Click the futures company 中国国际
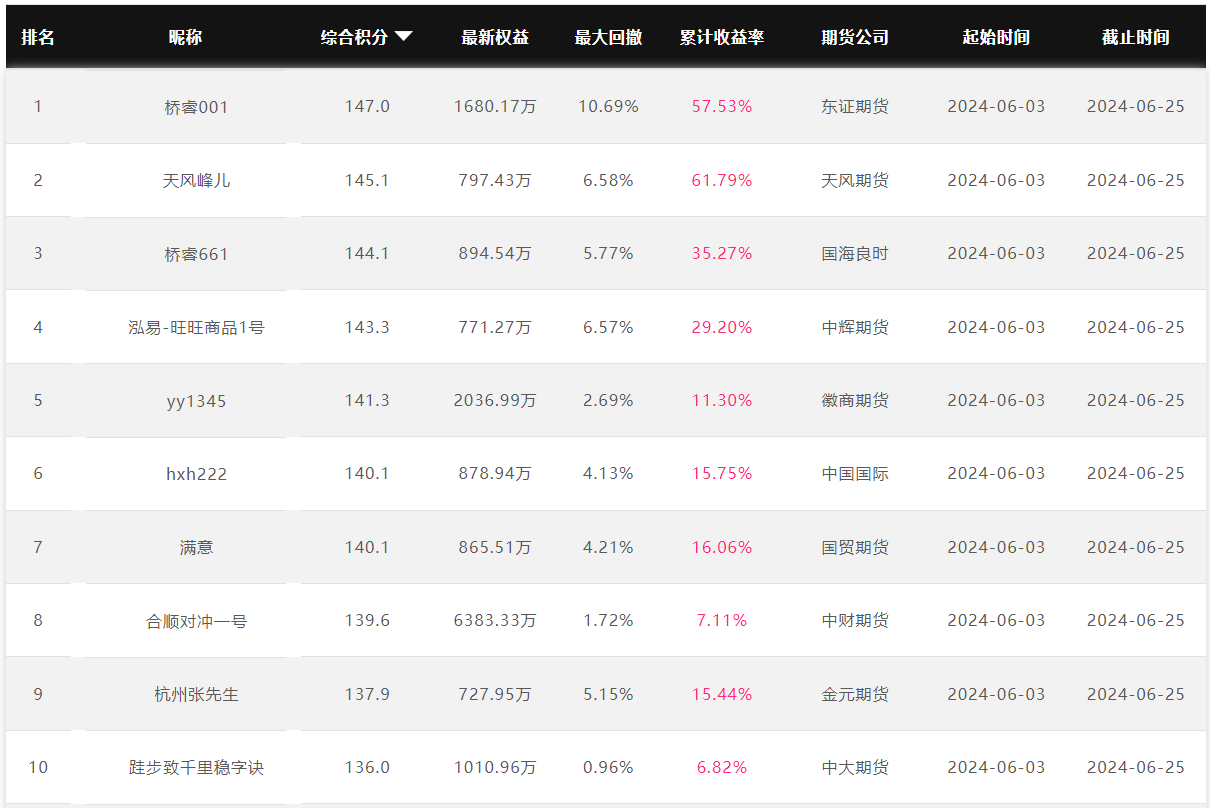1210x808 pixels. (x=855, y=474)
